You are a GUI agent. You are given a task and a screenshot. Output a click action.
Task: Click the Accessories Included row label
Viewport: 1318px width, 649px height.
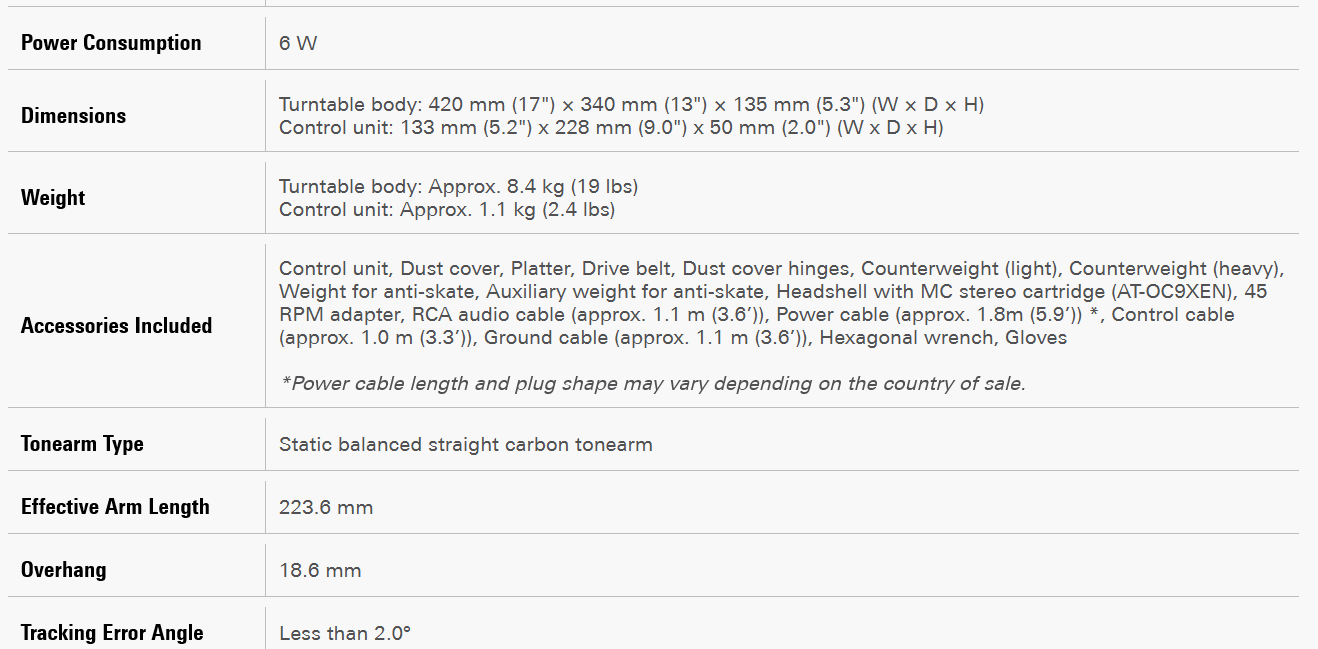pos(116,326)
